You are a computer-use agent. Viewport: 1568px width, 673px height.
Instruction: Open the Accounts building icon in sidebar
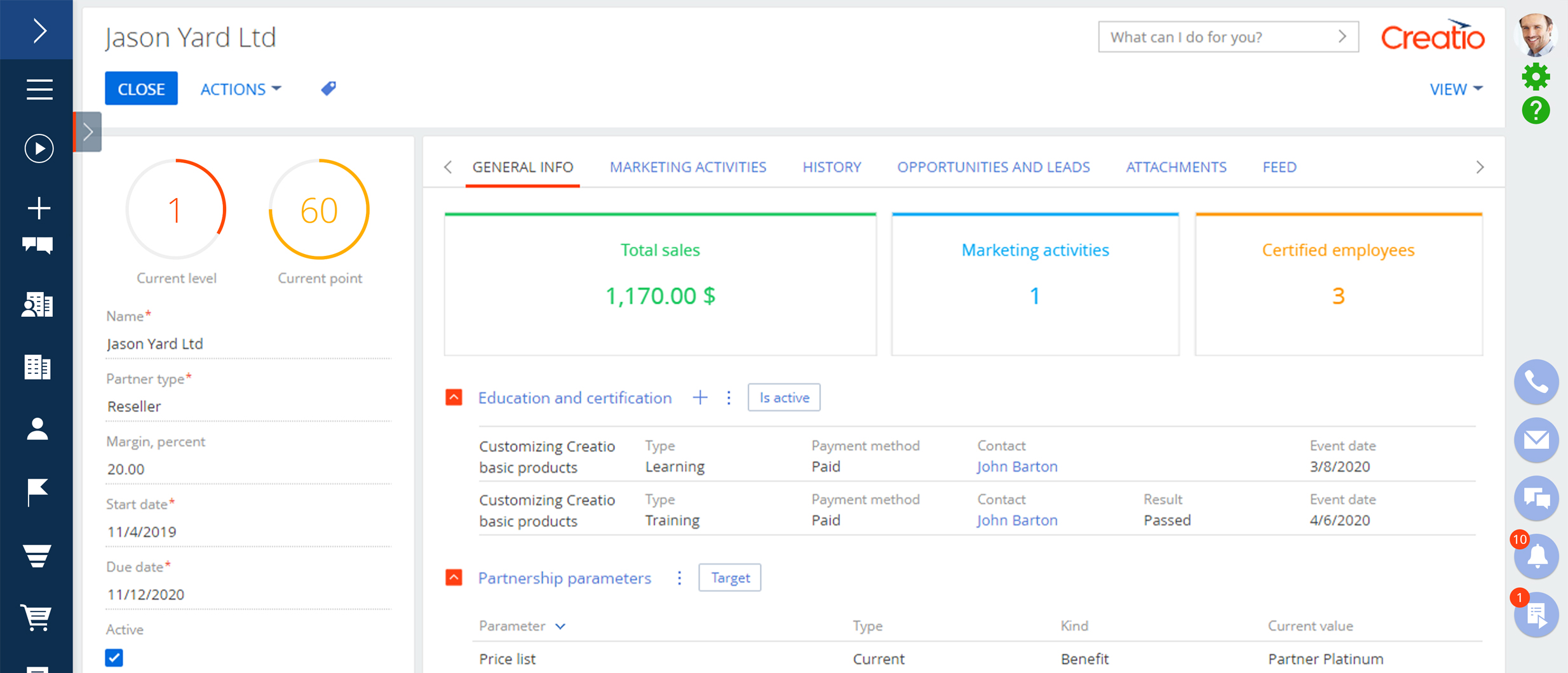37,367
